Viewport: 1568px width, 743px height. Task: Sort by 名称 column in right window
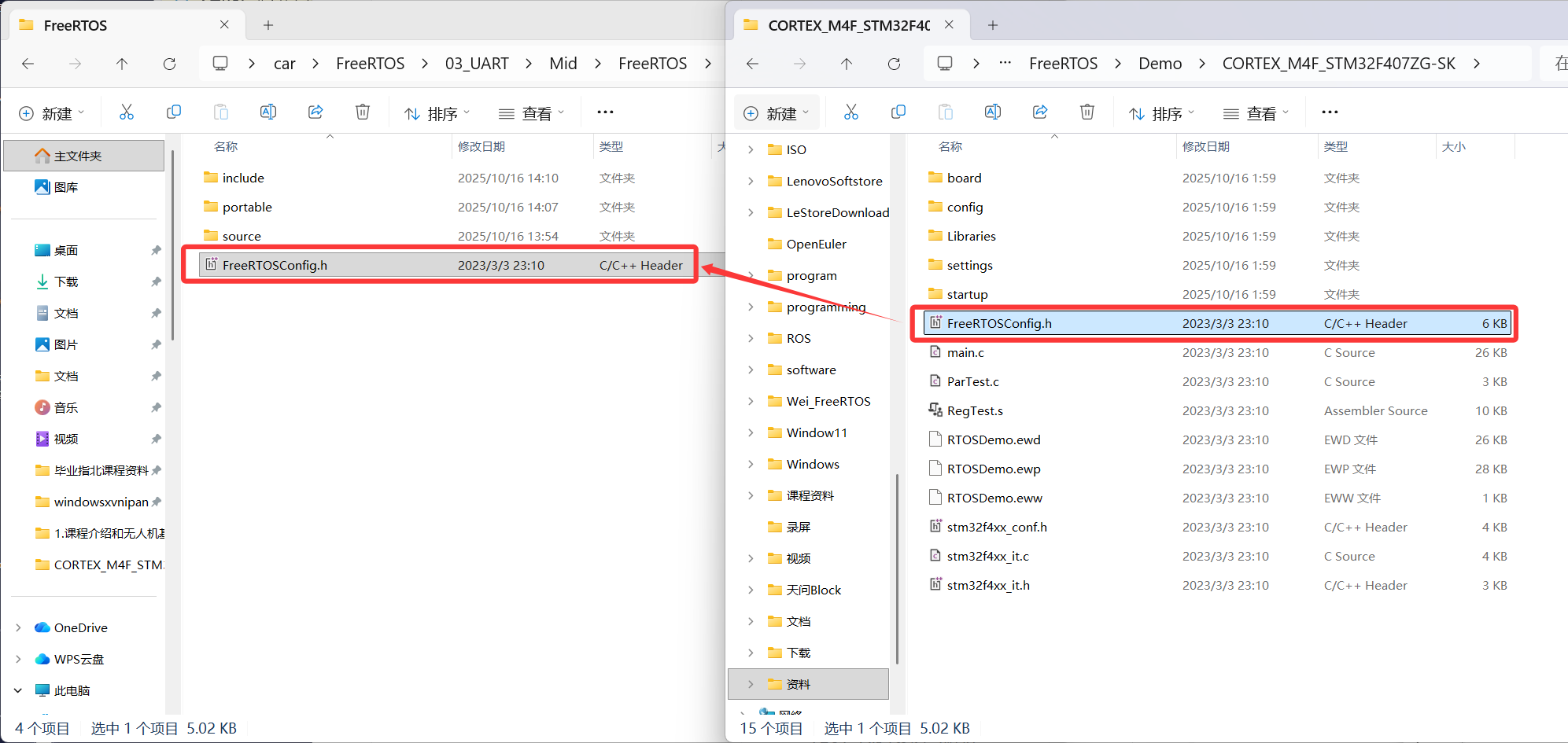(x=950, y=146)
